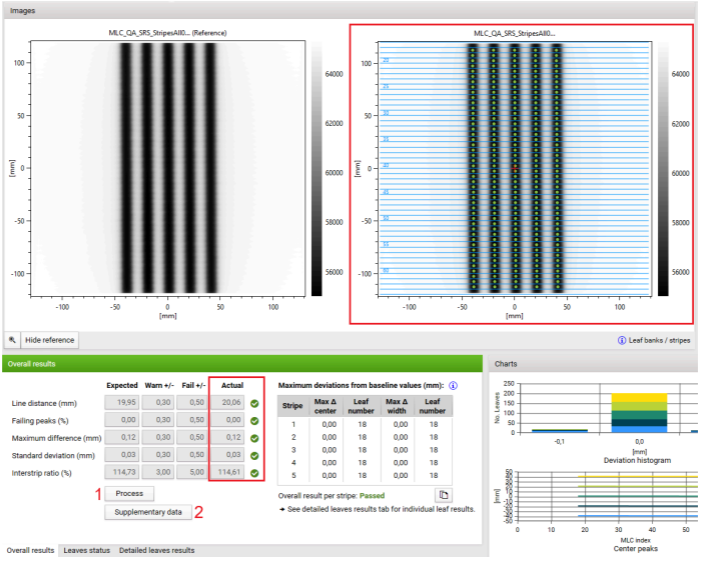Image resolution: width=701 pixels, height=563 pixels.
Task: Switch to the Leaves status tab
Action: point(86,550)
